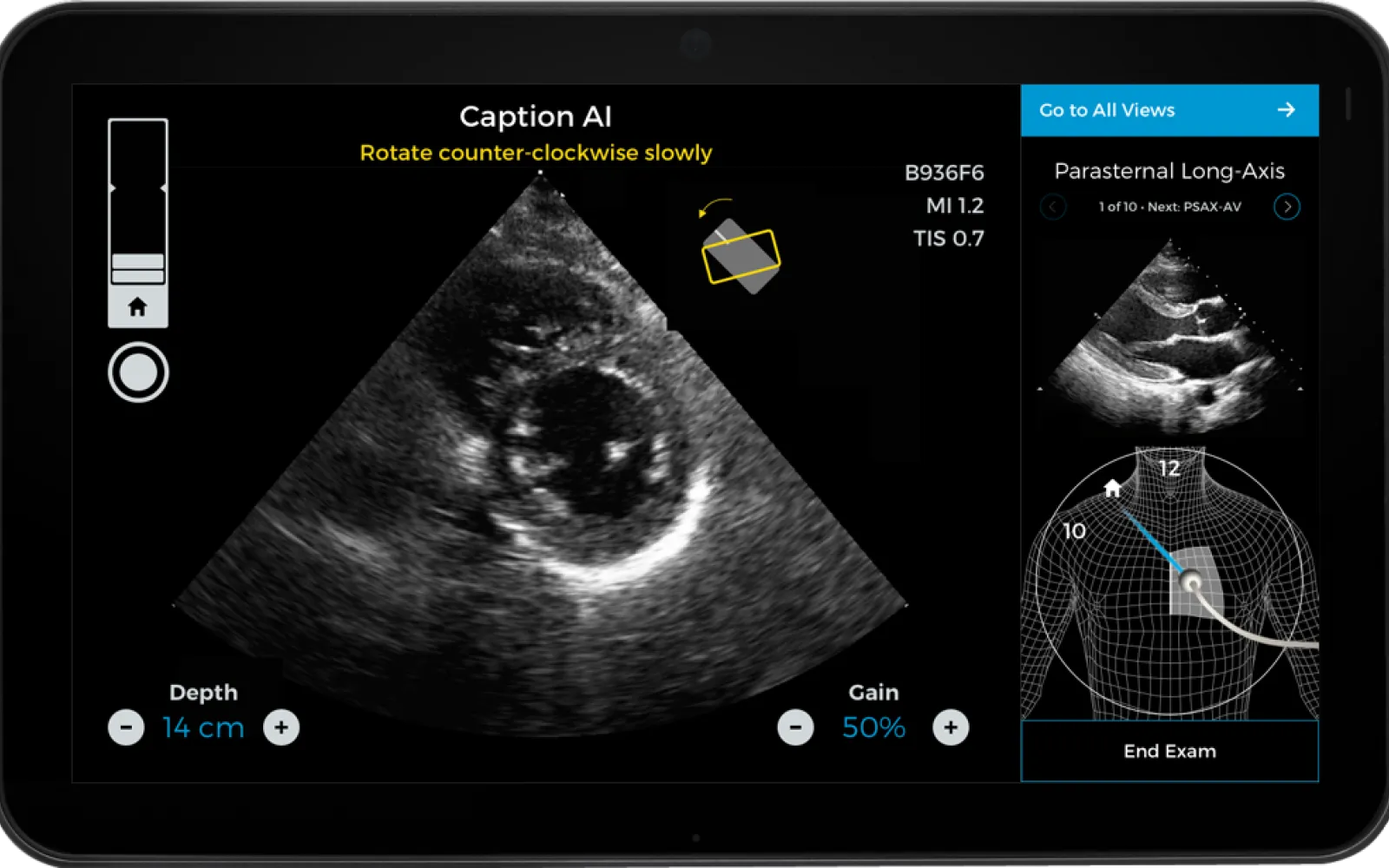Click the 10 o'clock marker on torso
The height and width of the screenshot is (868, 1389).
point(1075,530)
